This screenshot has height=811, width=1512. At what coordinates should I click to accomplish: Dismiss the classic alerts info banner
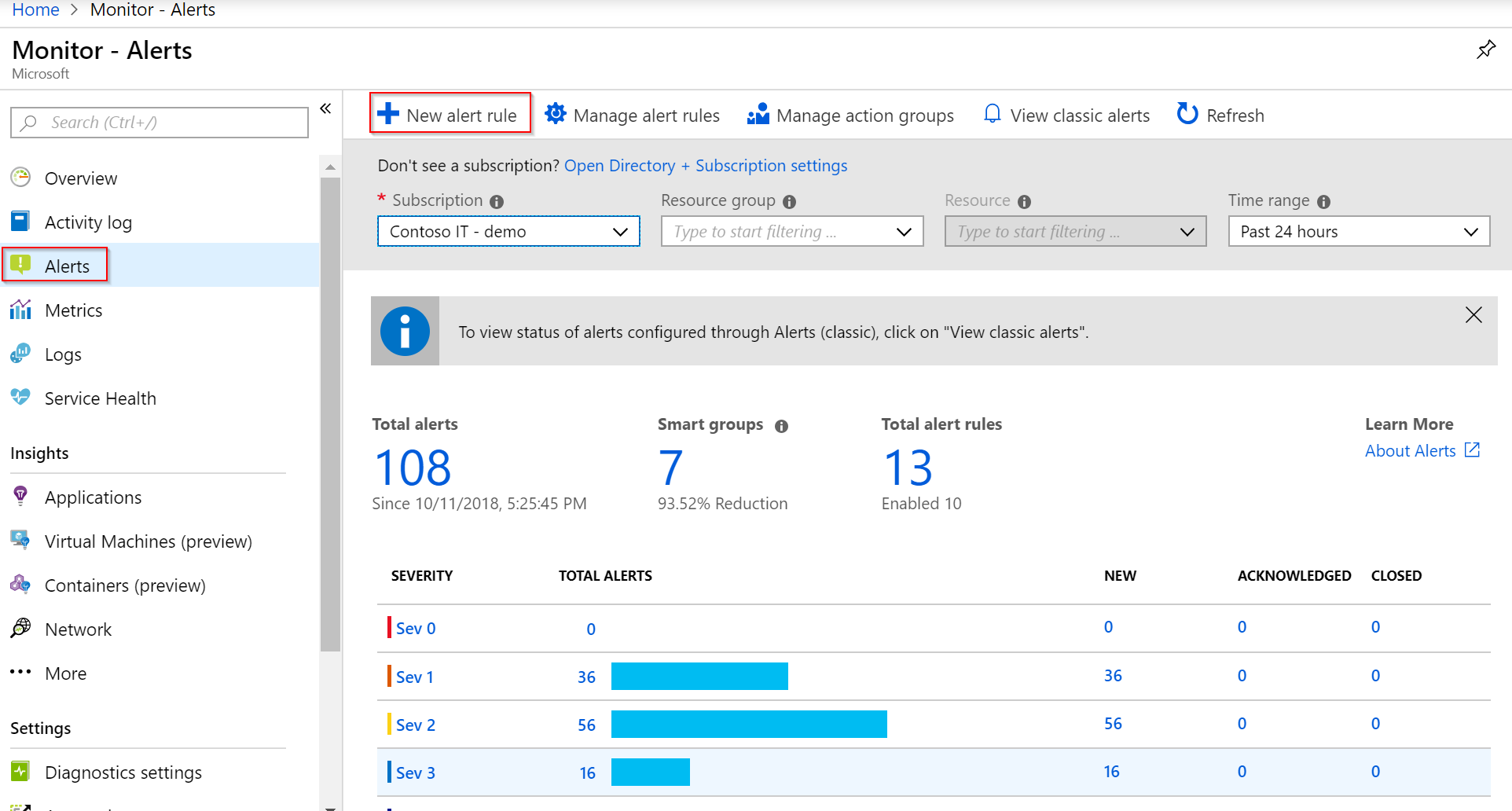(x=1473, y=315)
